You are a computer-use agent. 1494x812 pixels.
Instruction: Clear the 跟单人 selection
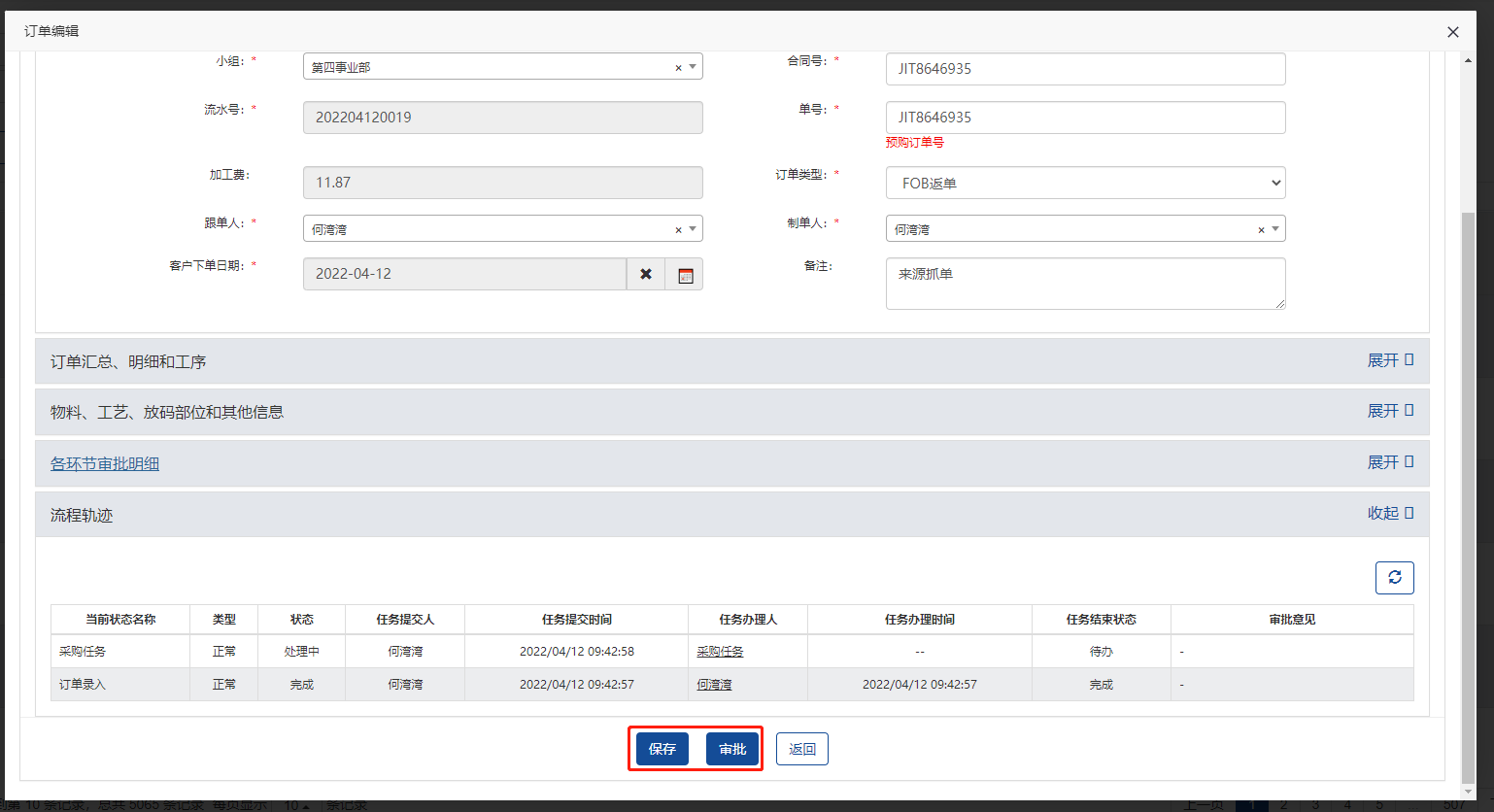(678, 230)
